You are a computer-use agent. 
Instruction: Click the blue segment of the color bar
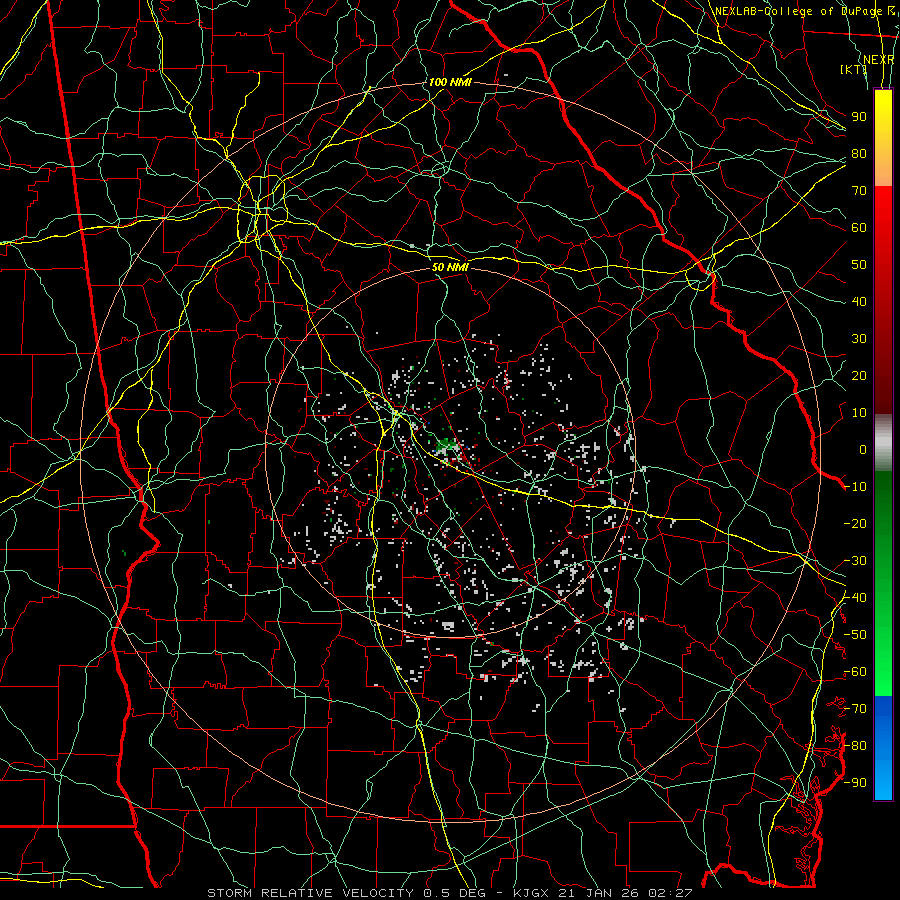(883, 748)
